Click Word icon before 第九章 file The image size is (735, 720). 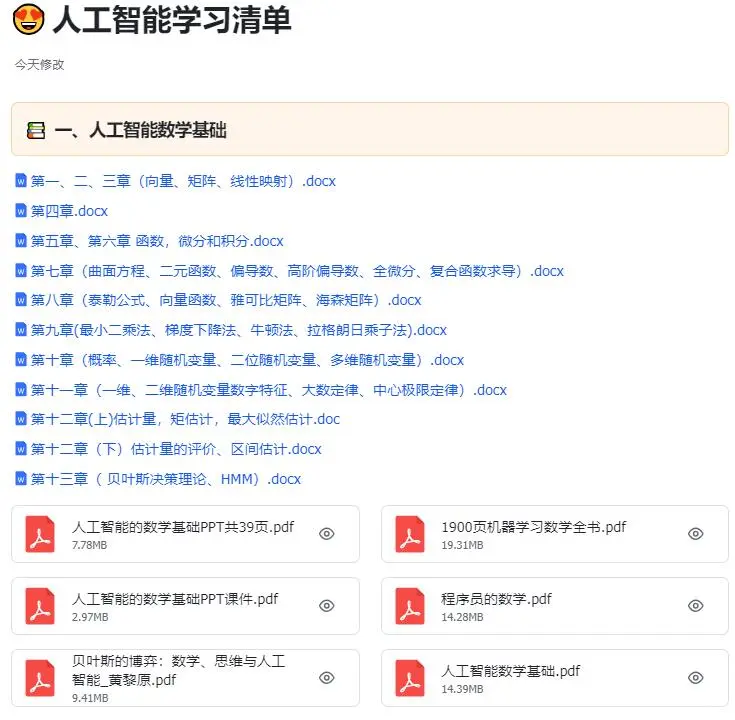[x=21, y=330]
